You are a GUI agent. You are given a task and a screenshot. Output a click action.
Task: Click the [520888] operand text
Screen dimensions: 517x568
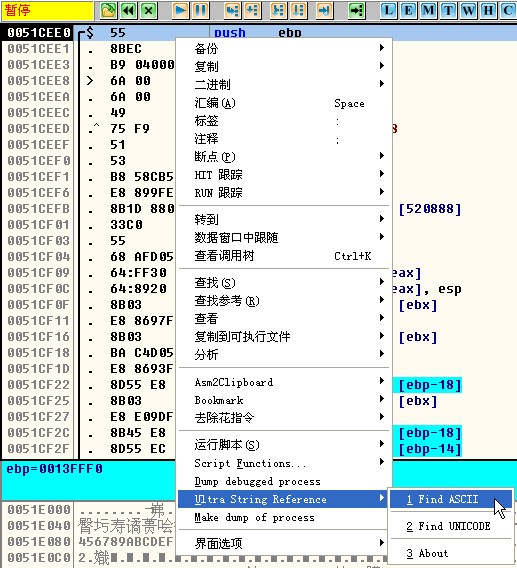[430, 209]
